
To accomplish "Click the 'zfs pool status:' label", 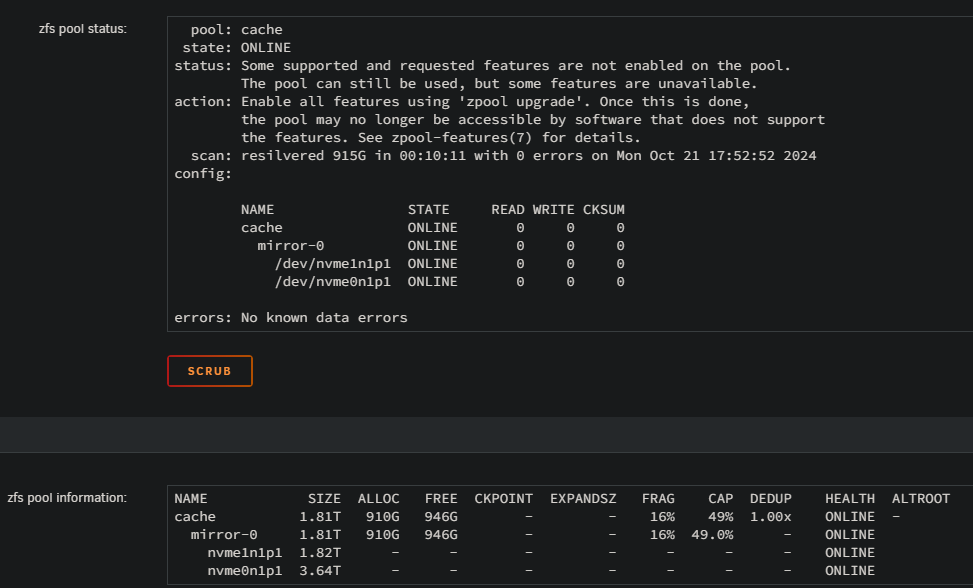I will (x=83, y=29).
